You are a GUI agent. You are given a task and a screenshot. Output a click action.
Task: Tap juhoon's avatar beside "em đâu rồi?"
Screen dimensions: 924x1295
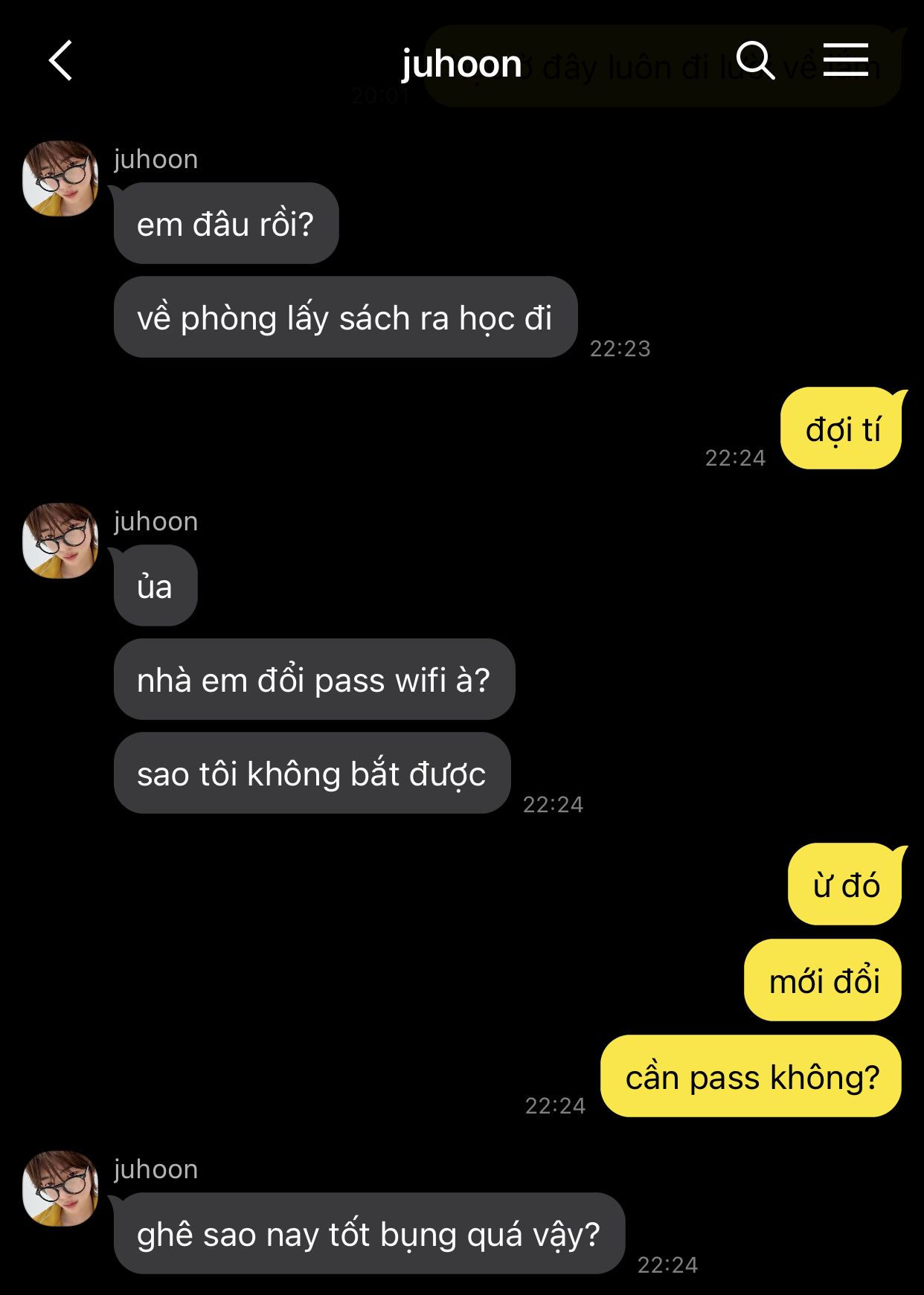click(x=60, y=179)
